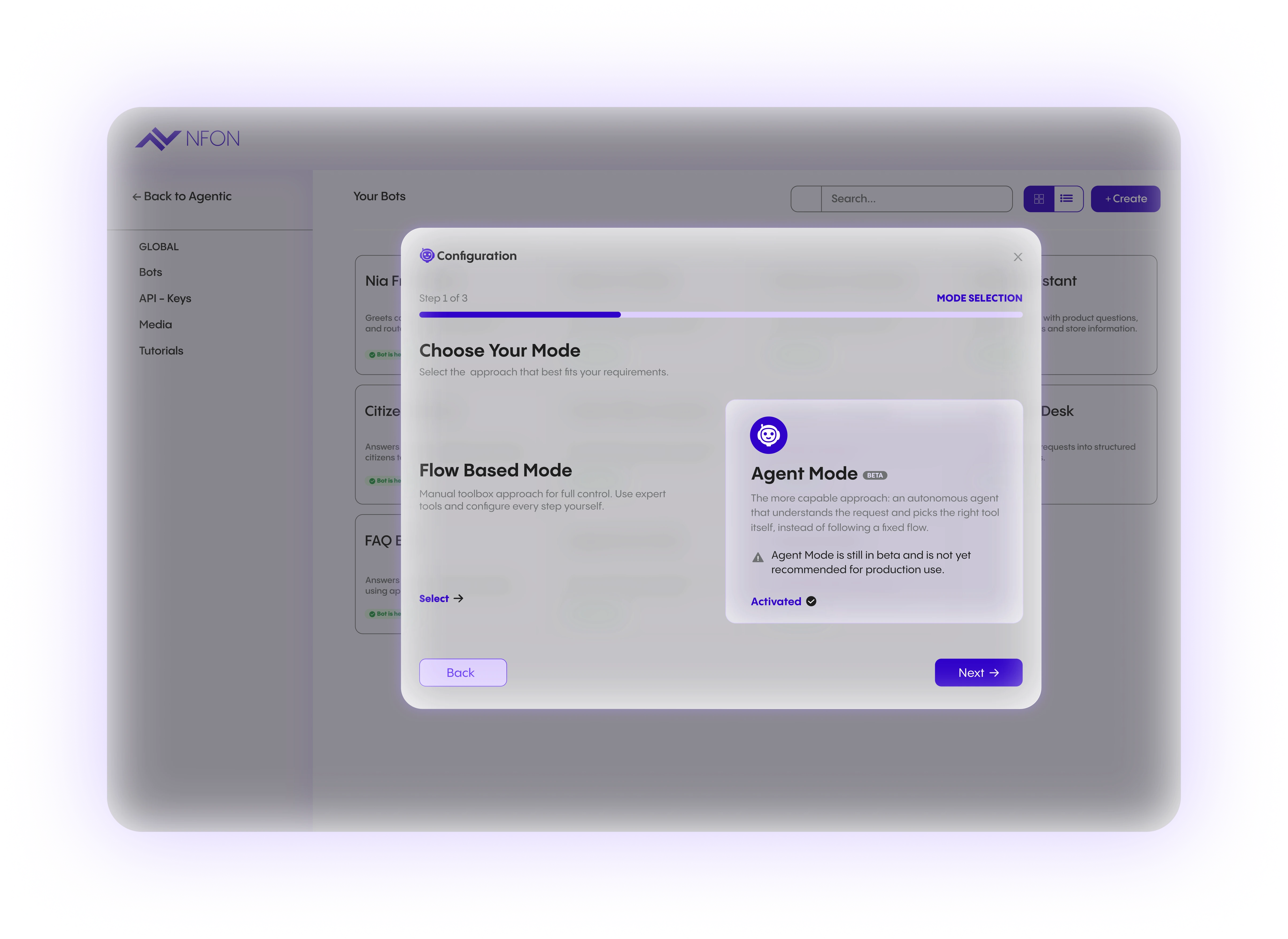
Task: Open API - Keys in the sidebar
Action: coord(165,298)
